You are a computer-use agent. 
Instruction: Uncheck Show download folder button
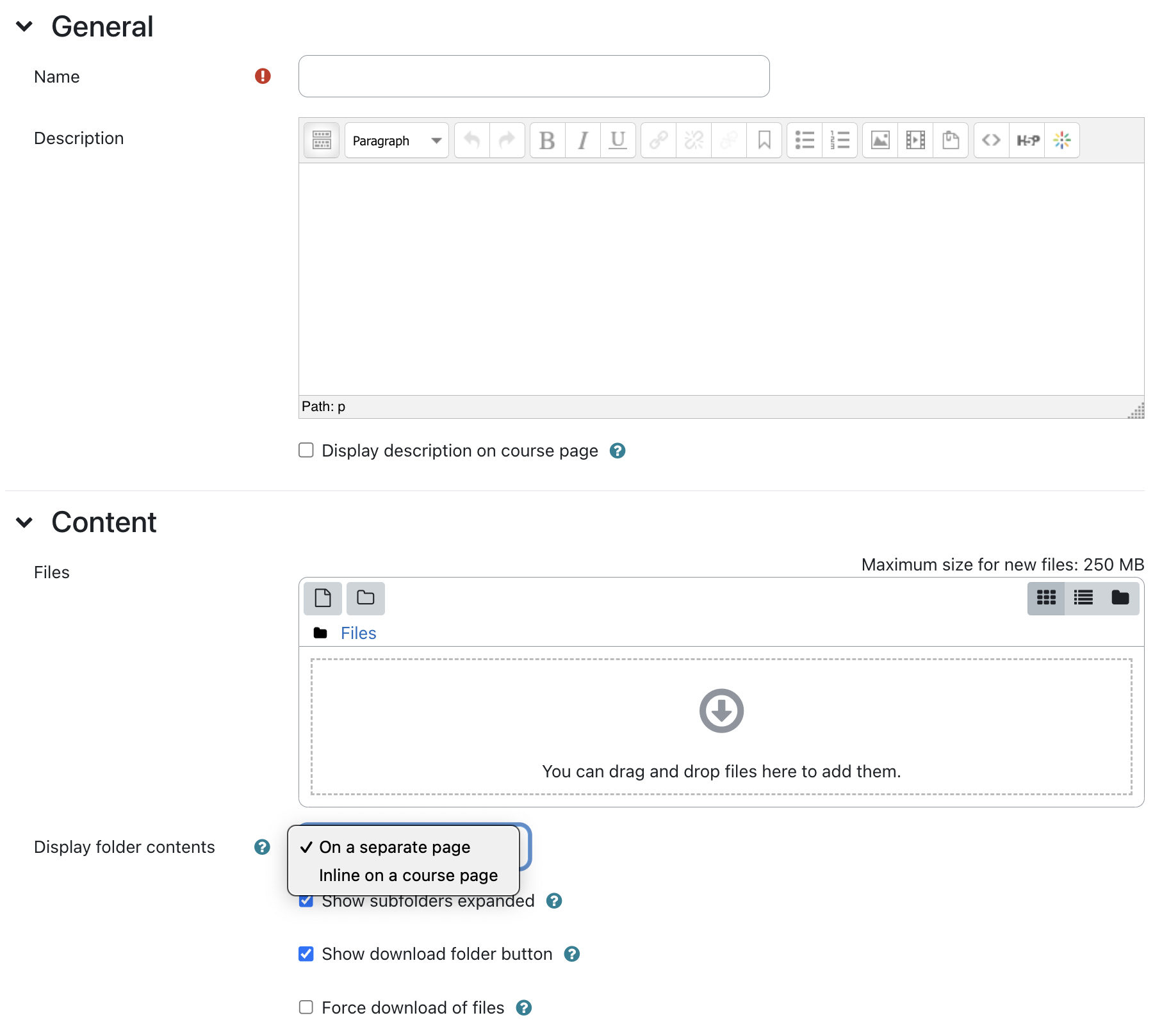tap(306, 954)
